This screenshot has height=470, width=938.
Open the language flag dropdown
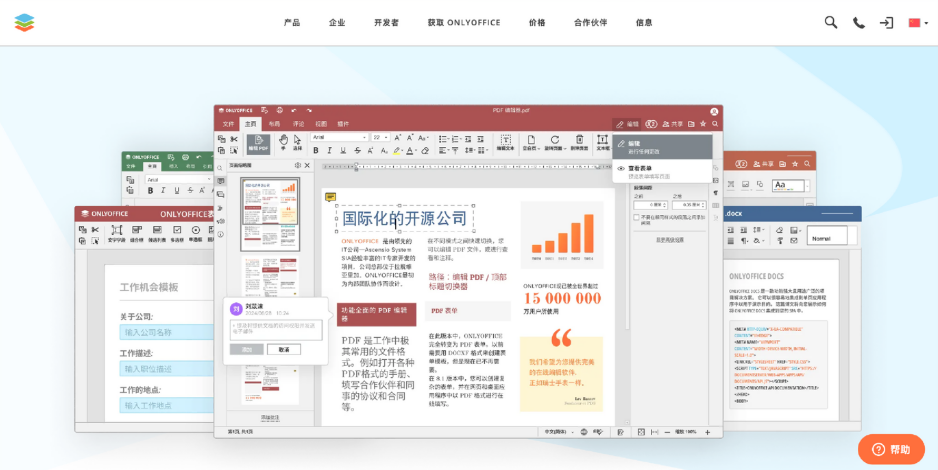(918, 23)
